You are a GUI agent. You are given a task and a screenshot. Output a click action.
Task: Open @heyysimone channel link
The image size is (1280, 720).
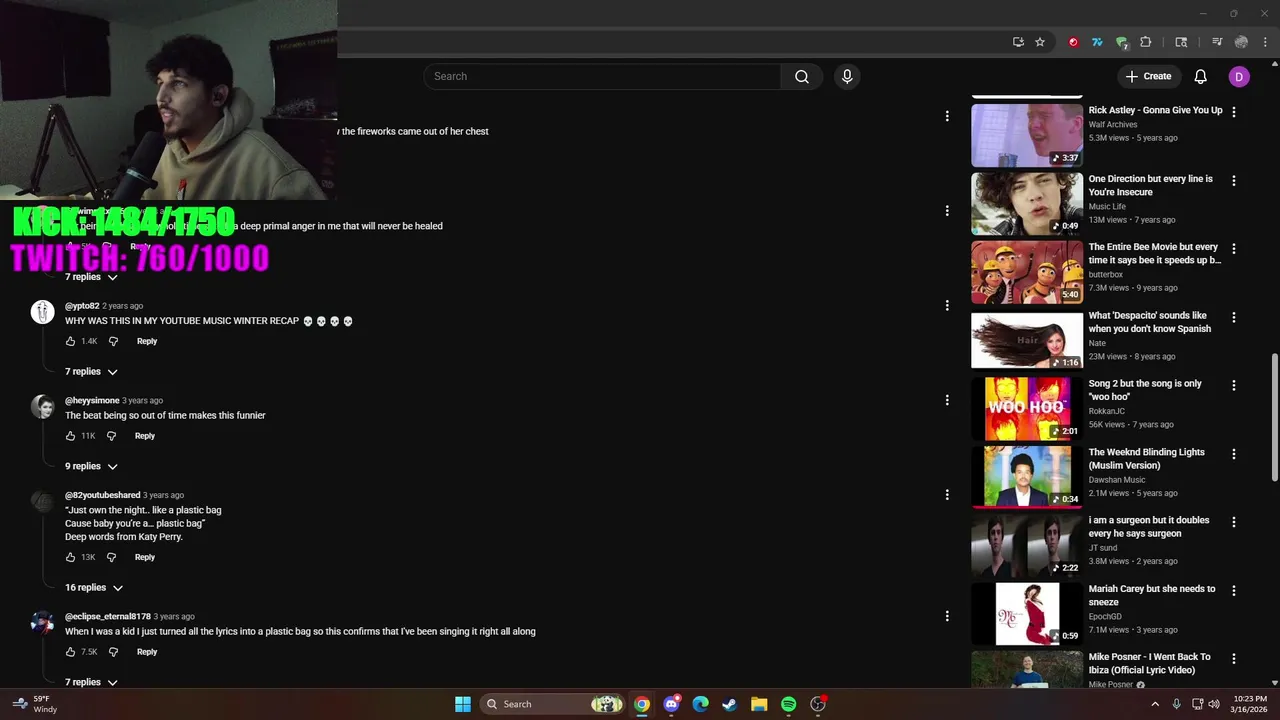[92, 400]
